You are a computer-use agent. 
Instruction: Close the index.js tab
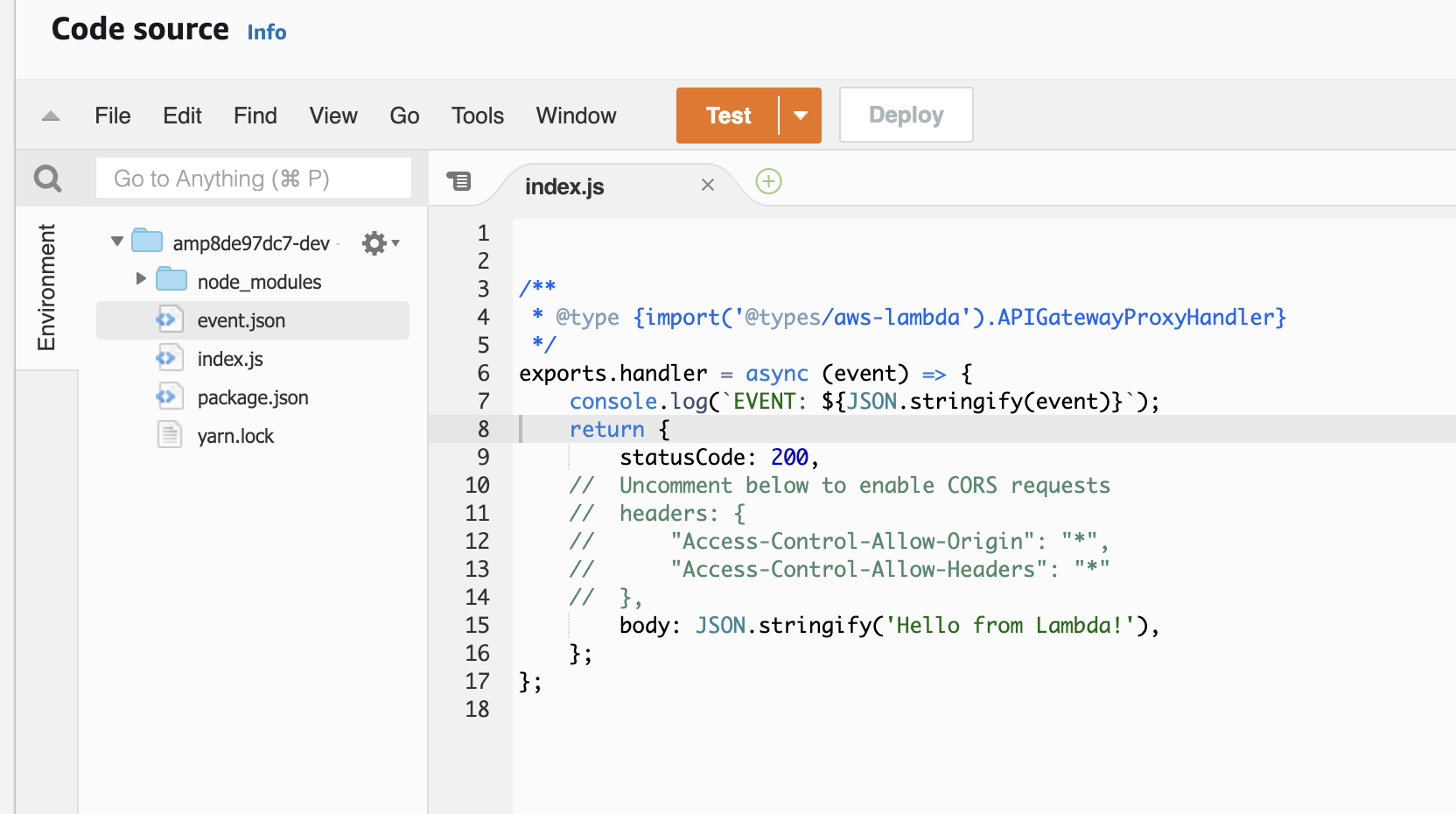tap(708, 186)
